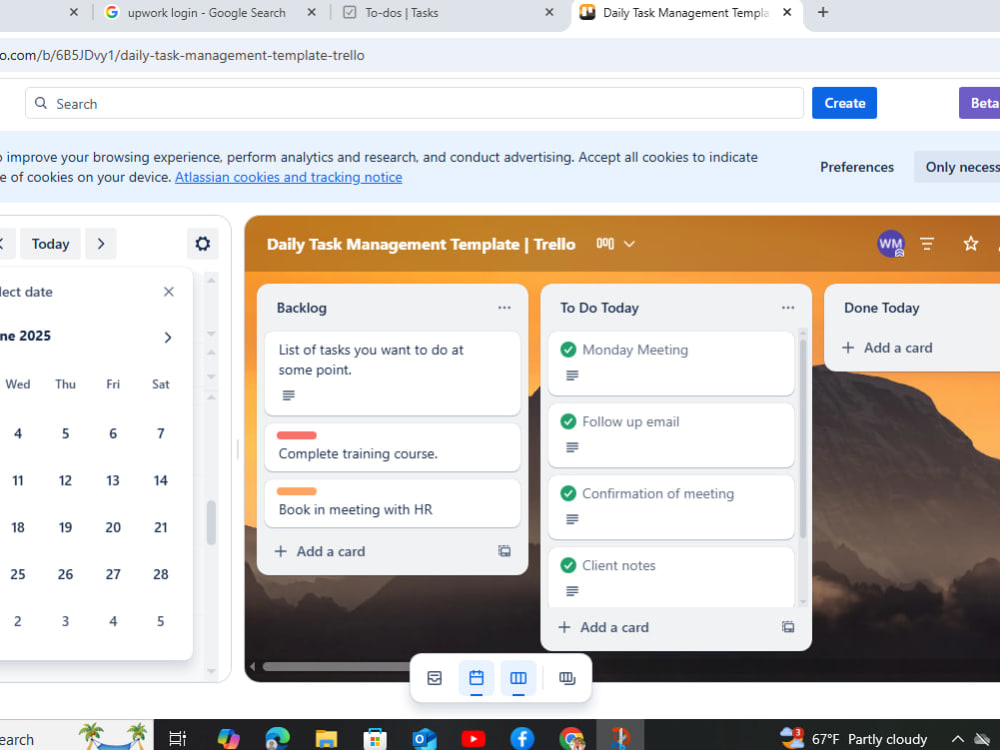Click WM member avatar
Image resolution: width=1000 pixels, height=750 pixels.
[x=890, y=244]
